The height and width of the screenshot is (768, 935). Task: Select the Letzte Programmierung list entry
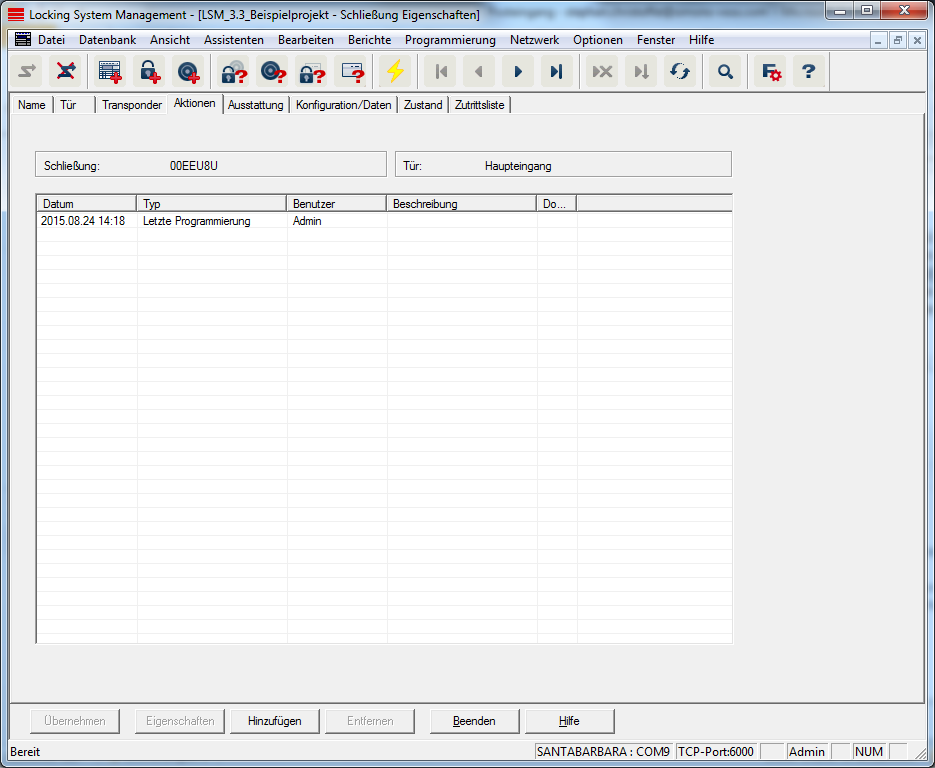[x=196, y=221]
